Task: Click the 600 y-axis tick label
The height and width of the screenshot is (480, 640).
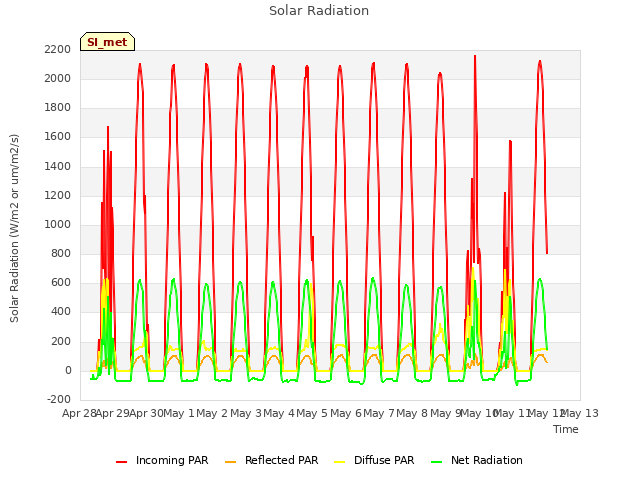Action: click(61, 282)
